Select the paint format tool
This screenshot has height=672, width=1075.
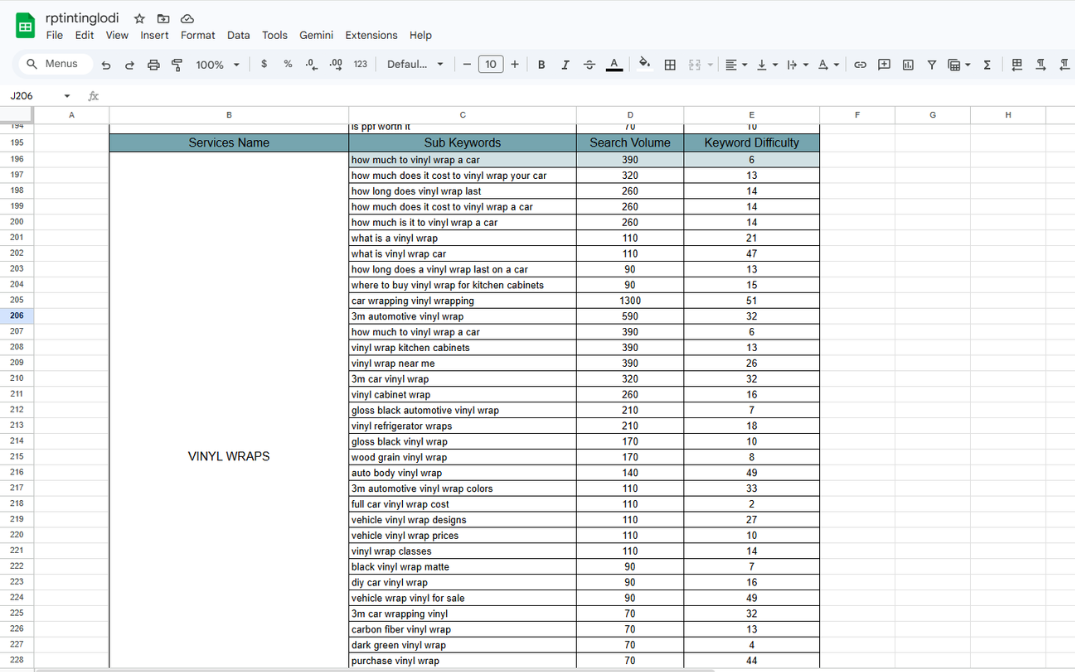coord(177,65)
